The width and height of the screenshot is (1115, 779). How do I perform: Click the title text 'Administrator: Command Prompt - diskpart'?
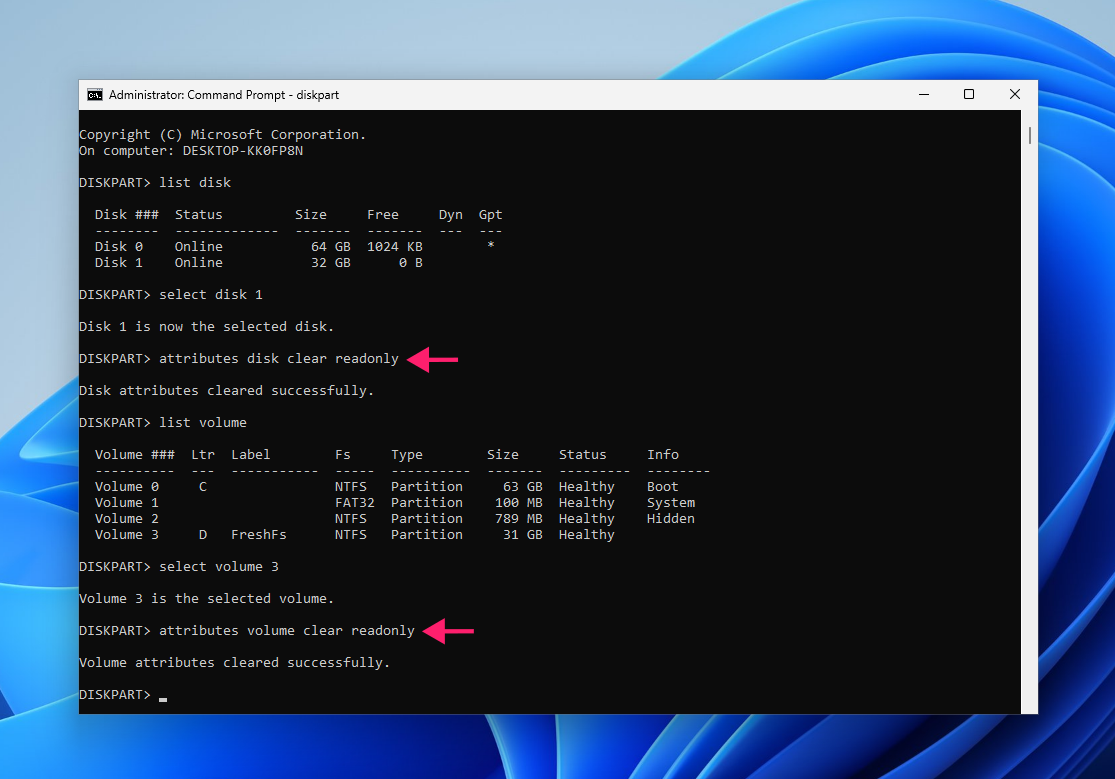click(224, 95)
